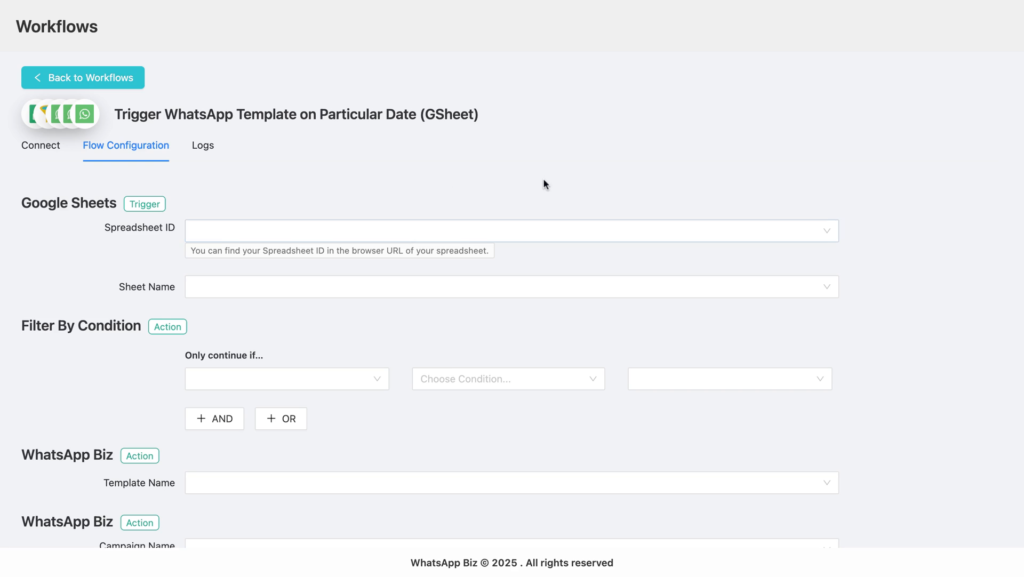Screen dimensions: 1024x577
Task: Click the Google Sheets icon in header
Action: pos(34,114)
